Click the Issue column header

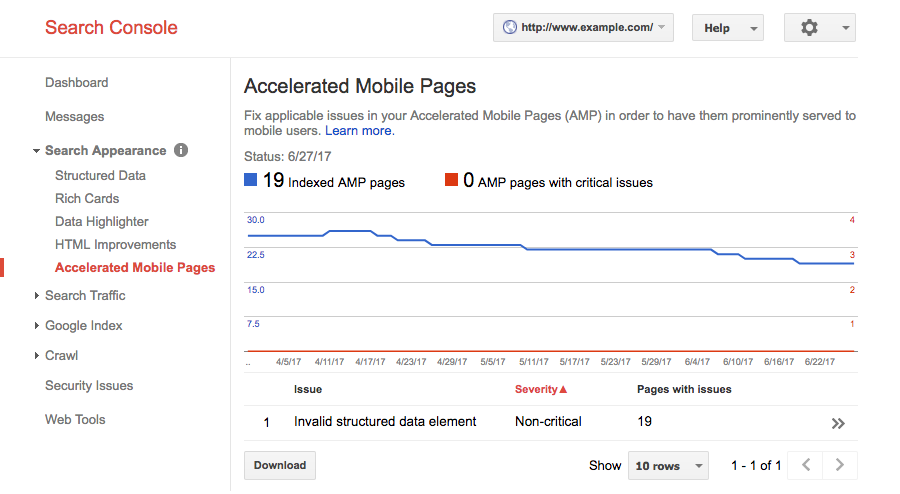[308, 390]
